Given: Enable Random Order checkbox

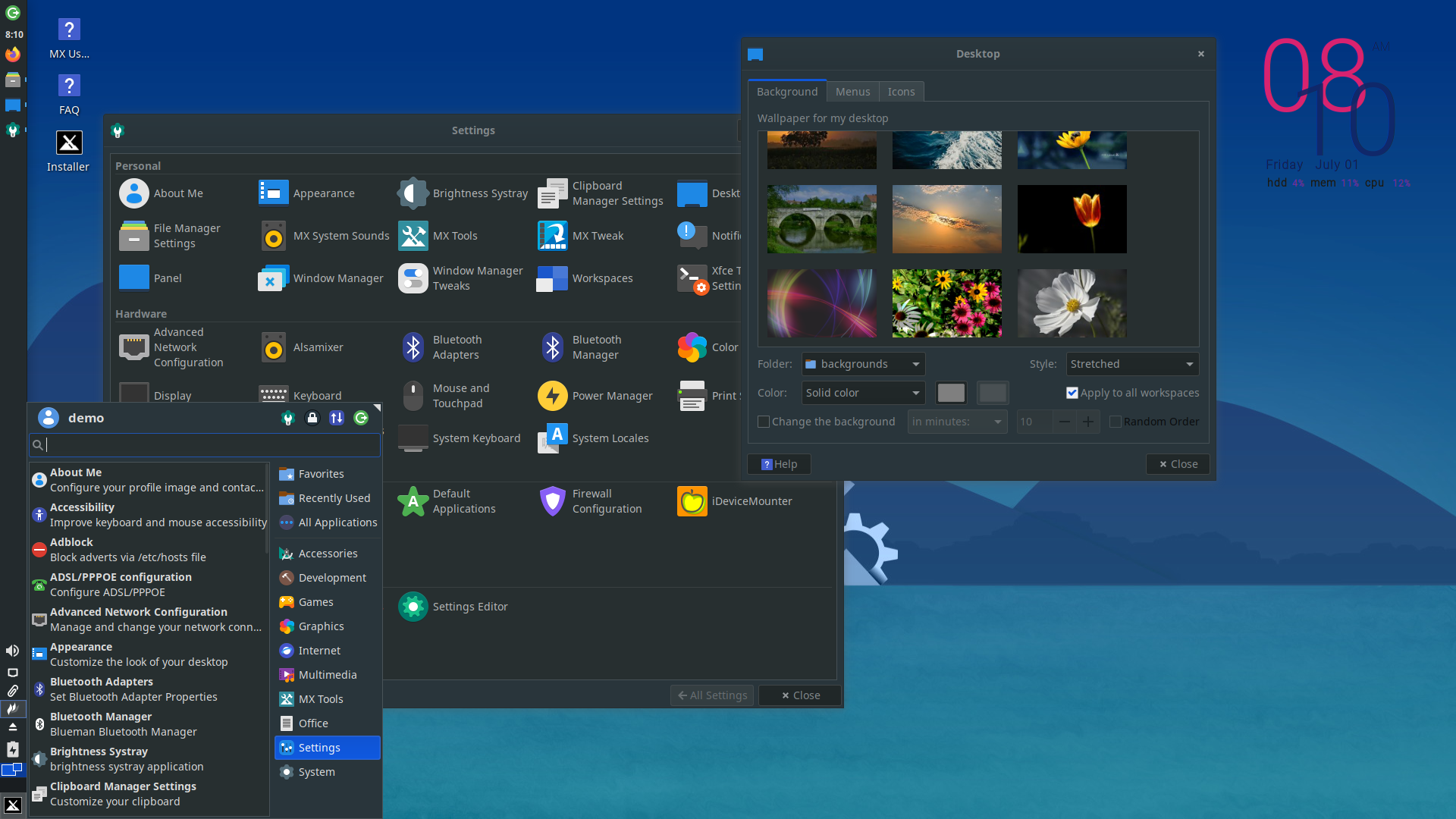Looking at the screenshot, I should click(x=1116, y=422).
